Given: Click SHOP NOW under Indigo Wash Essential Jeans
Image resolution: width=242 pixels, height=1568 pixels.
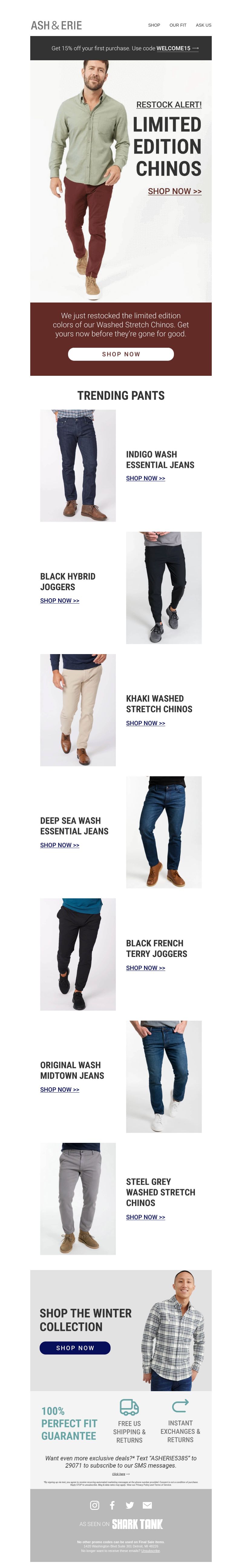Looking at the screenshot, I should [x=145, y=478].
